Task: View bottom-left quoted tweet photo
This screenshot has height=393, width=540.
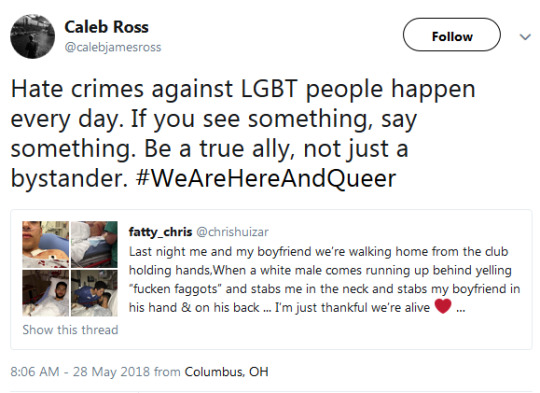Action: (x=45, y=293)
